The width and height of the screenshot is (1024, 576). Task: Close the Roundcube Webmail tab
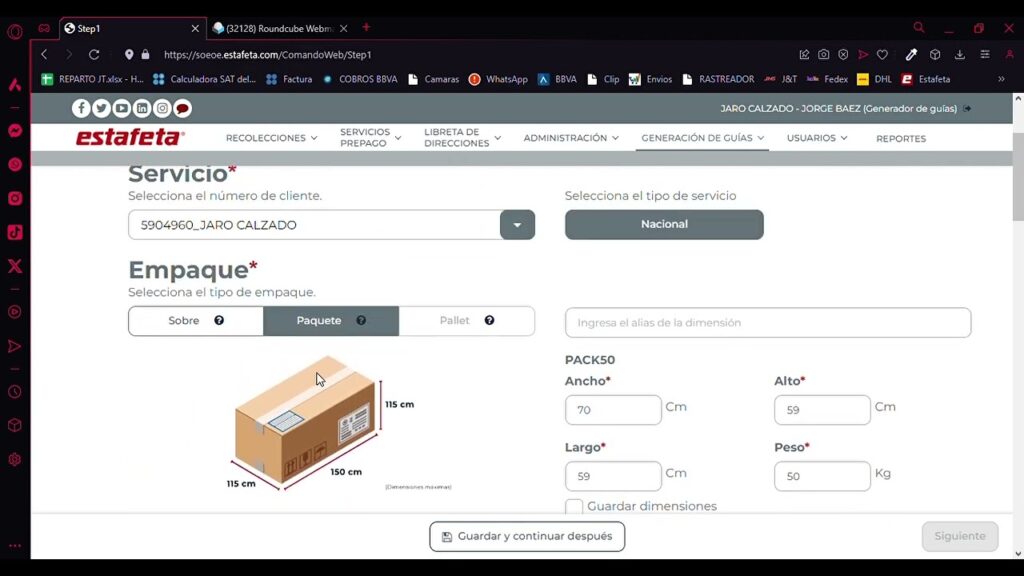(x=344, y=29)
